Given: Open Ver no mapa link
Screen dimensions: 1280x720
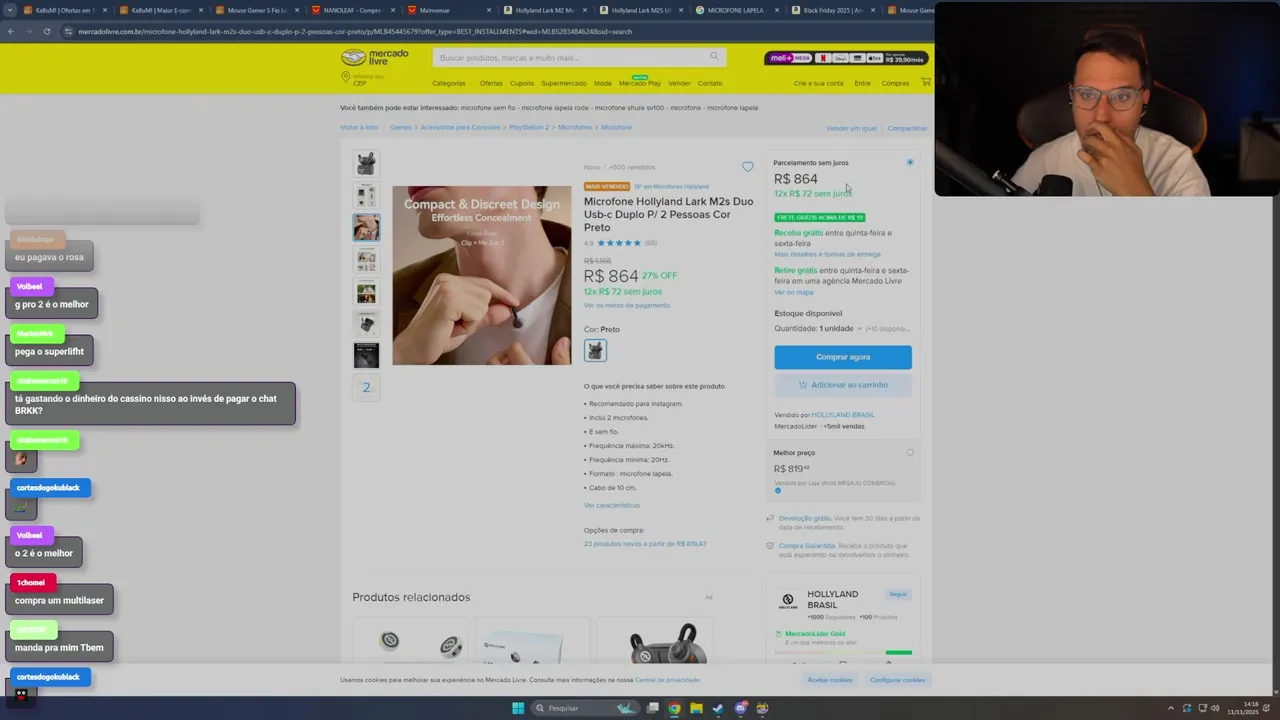Looking at the screenshot, I should 794,292.
